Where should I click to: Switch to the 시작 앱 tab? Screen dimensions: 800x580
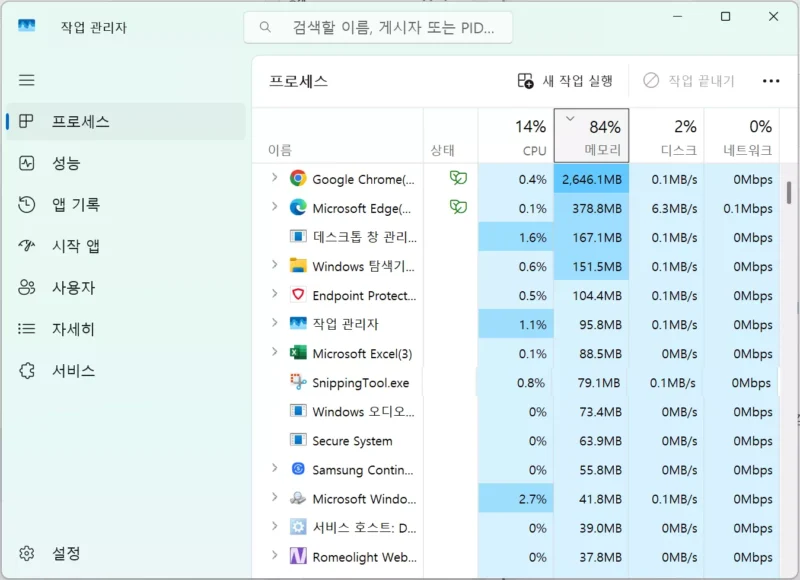tap(126, 246)
